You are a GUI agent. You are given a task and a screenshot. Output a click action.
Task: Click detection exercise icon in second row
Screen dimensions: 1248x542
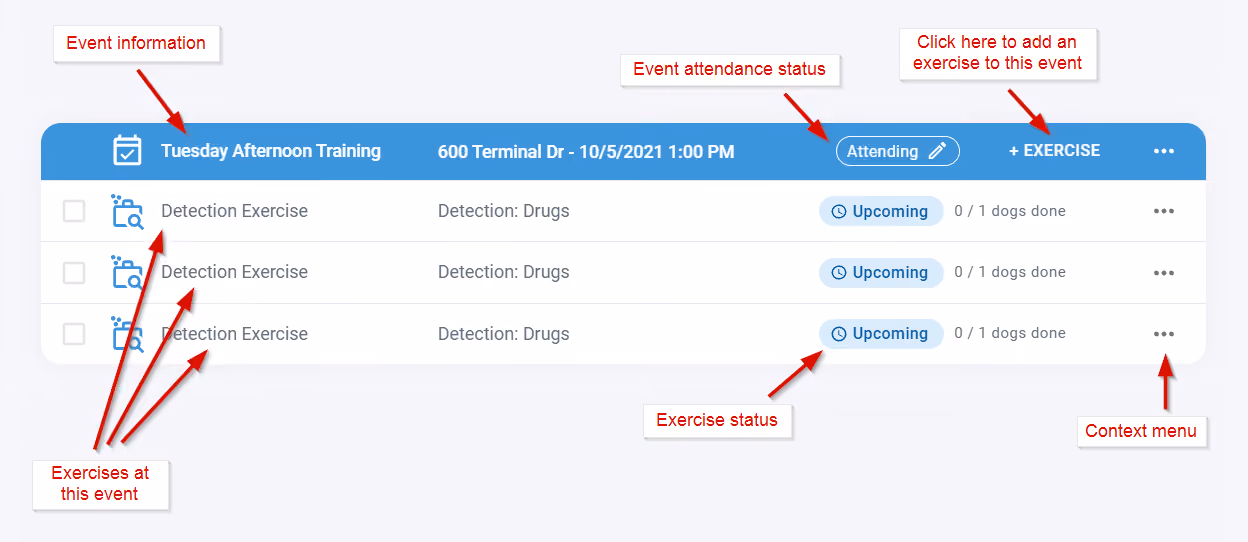[127, 272]
